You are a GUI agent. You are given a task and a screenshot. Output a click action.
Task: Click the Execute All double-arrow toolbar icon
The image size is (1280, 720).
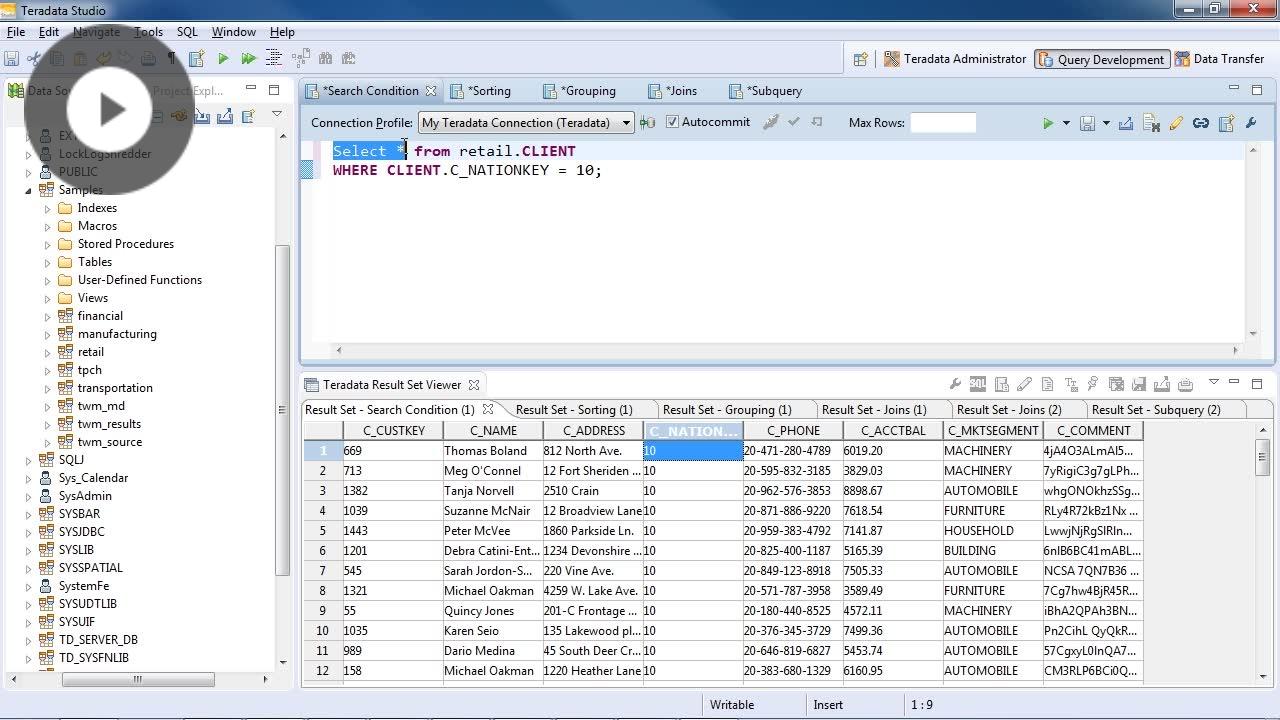pyautogui.click(x=248, y=59)
